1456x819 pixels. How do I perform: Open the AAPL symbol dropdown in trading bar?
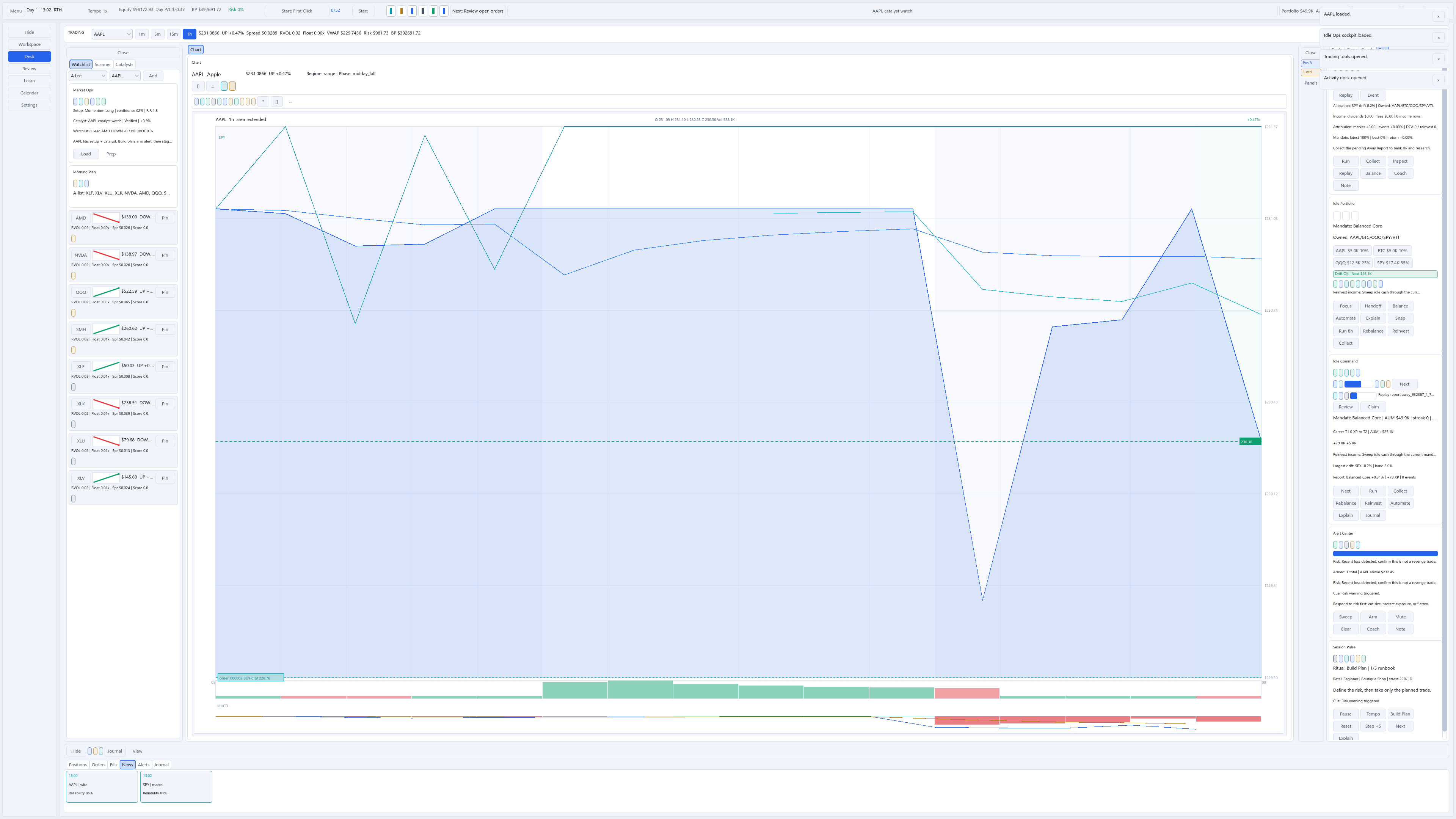click(x=112, y=34)
